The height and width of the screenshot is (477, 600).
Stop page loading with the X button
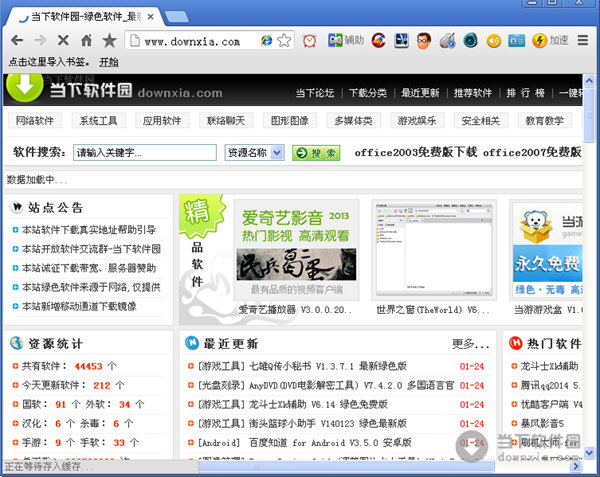coord(63,40)
